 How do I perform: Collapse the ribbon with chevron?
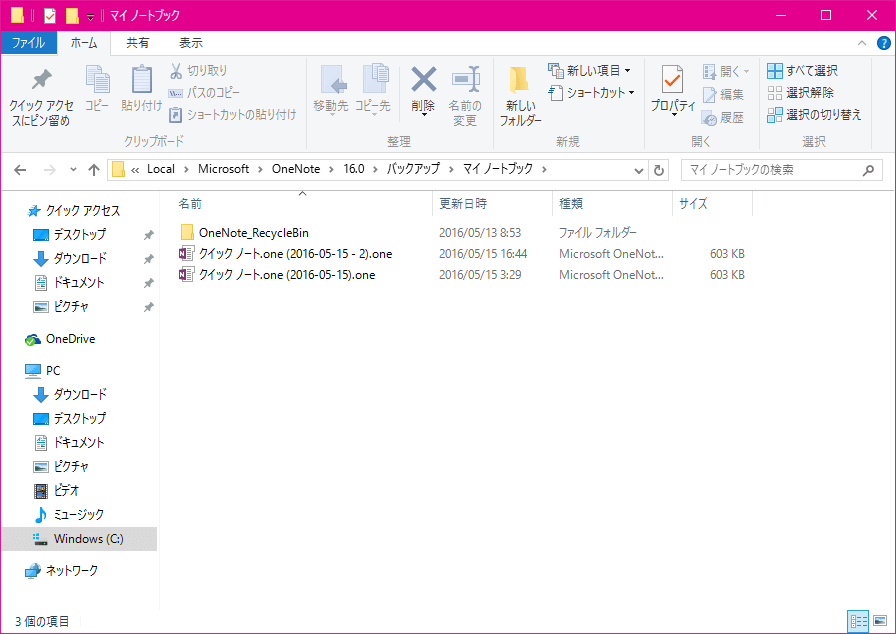click(x=862, y=43)
